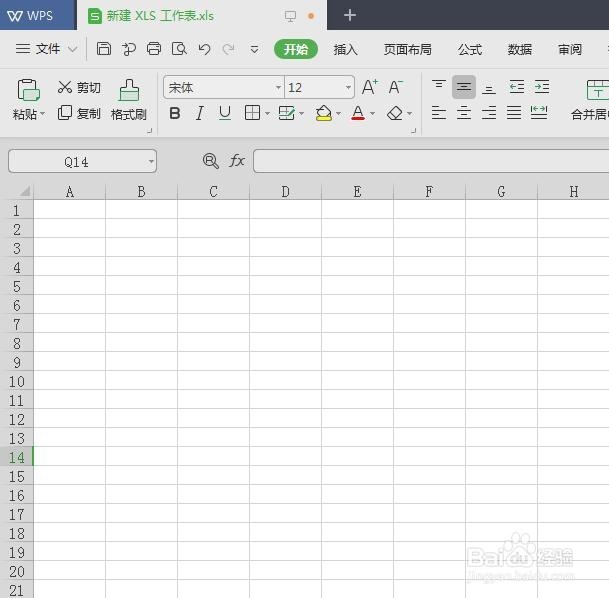Click the 粘贴 paste icon
Viewport: 609px width, 598px height.
tap(28, 90)
